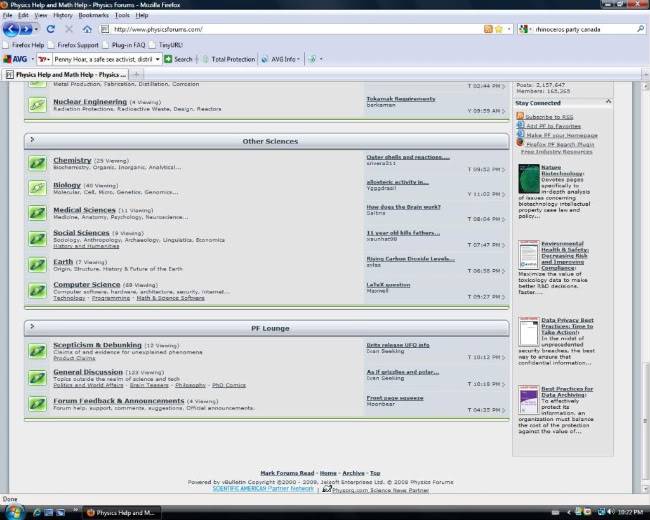Open the Data Privacy Best Practices thumbnail
Image resolution: width=650 pixels, height=520 pixels.
(529, 332)
